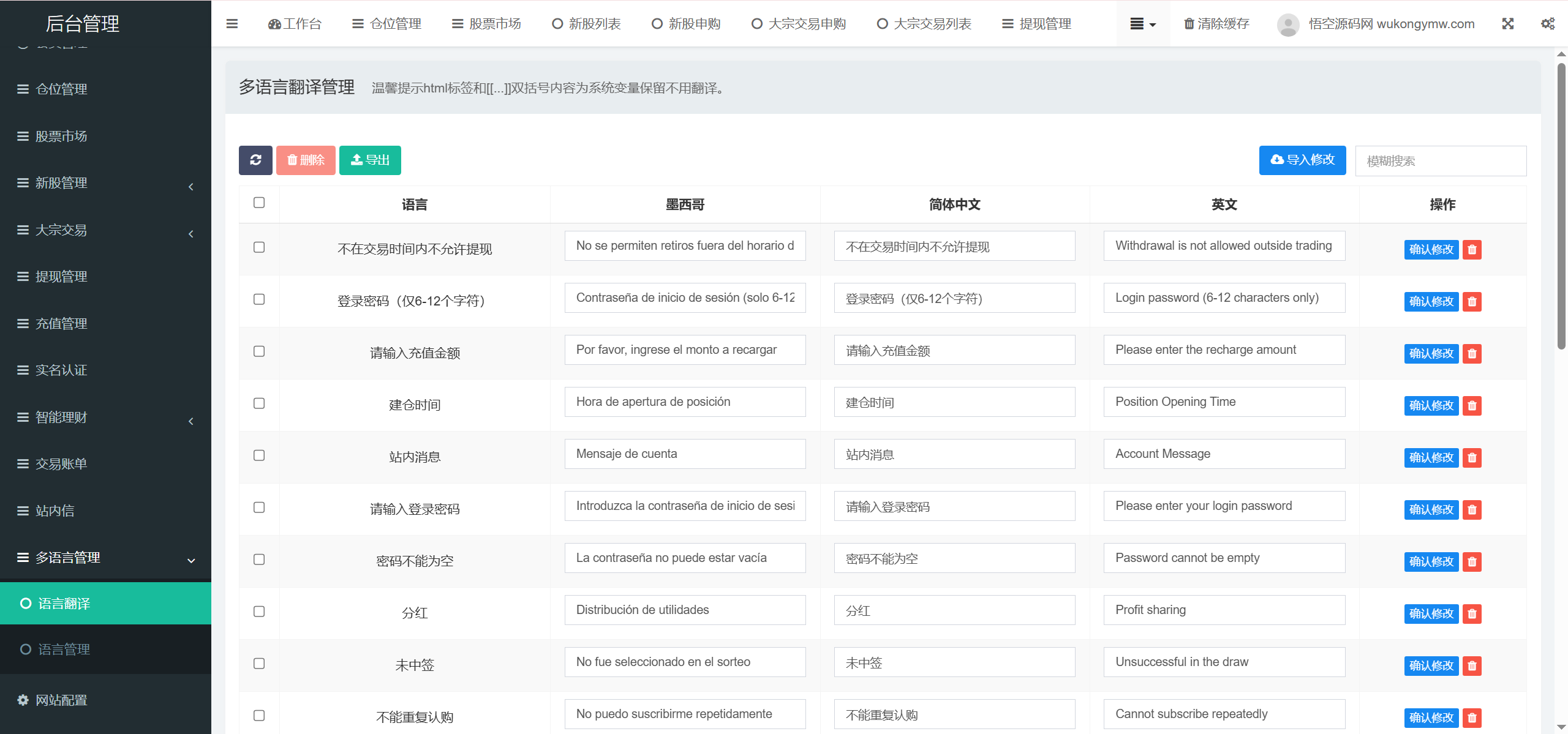
Task: Open 语言管理 sidebar submenu item
Action: pos(64,650)
